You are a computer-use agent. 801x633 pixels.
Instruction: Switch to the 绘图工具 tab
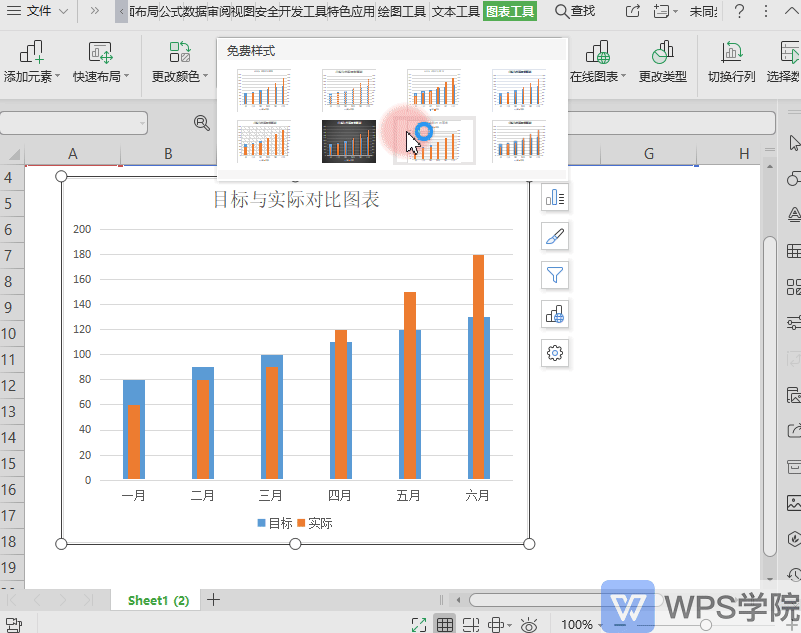coord(402,11)
